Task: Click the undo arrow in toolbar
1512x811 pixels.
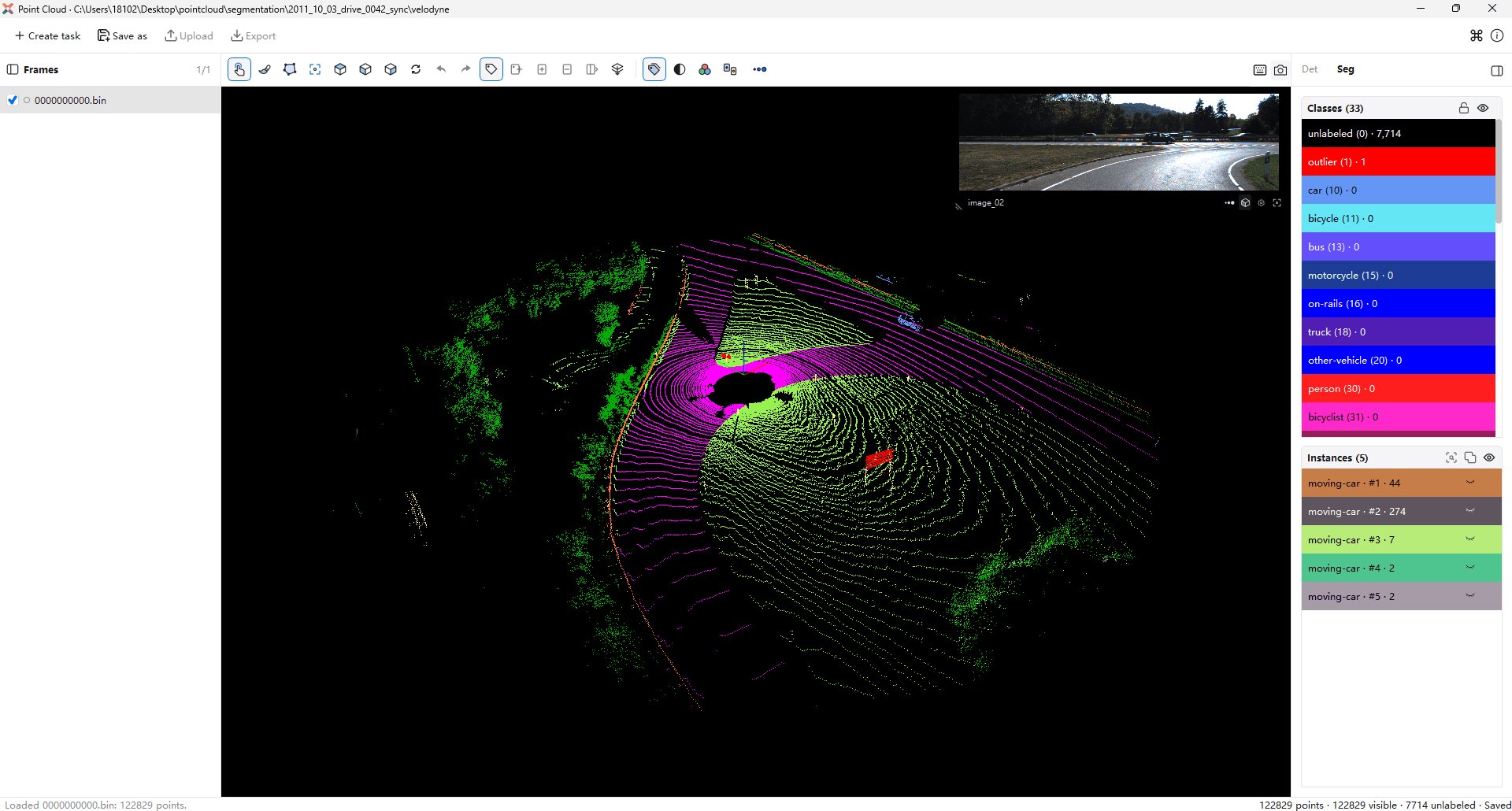Action: point(441,69)
